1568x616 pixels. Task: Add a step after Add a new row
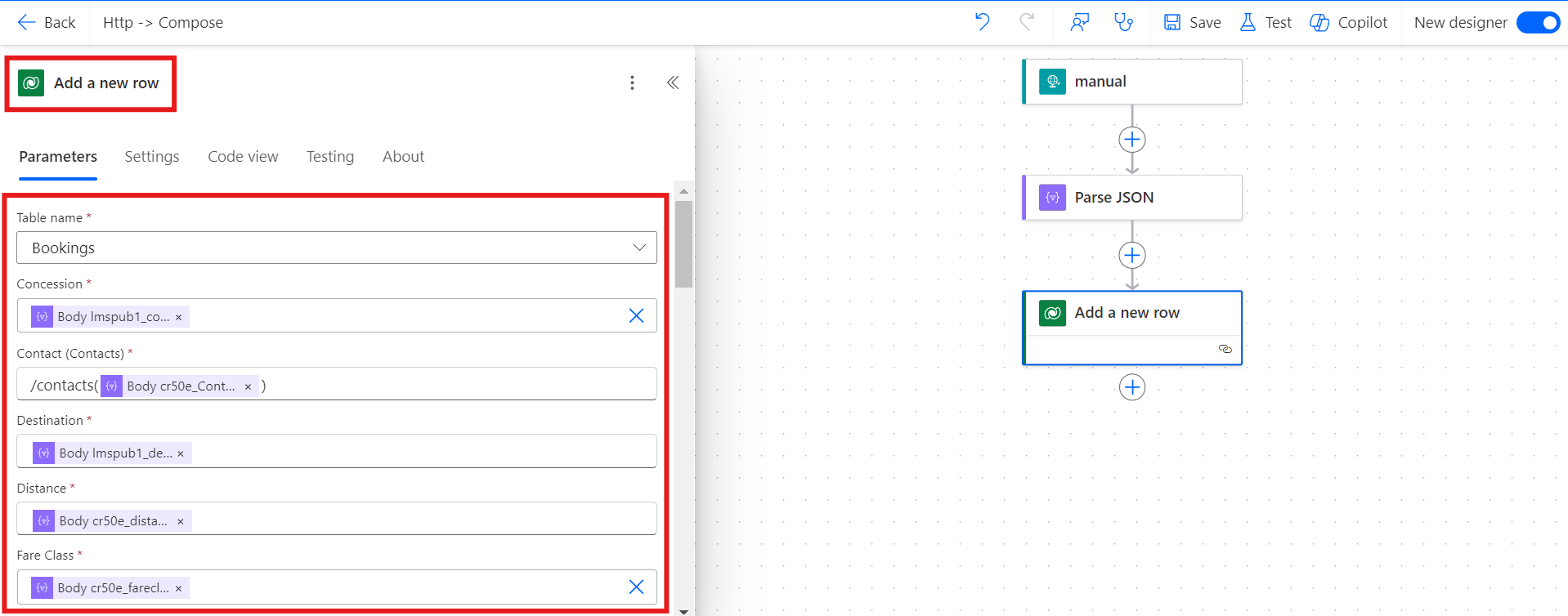[1131, 387]
